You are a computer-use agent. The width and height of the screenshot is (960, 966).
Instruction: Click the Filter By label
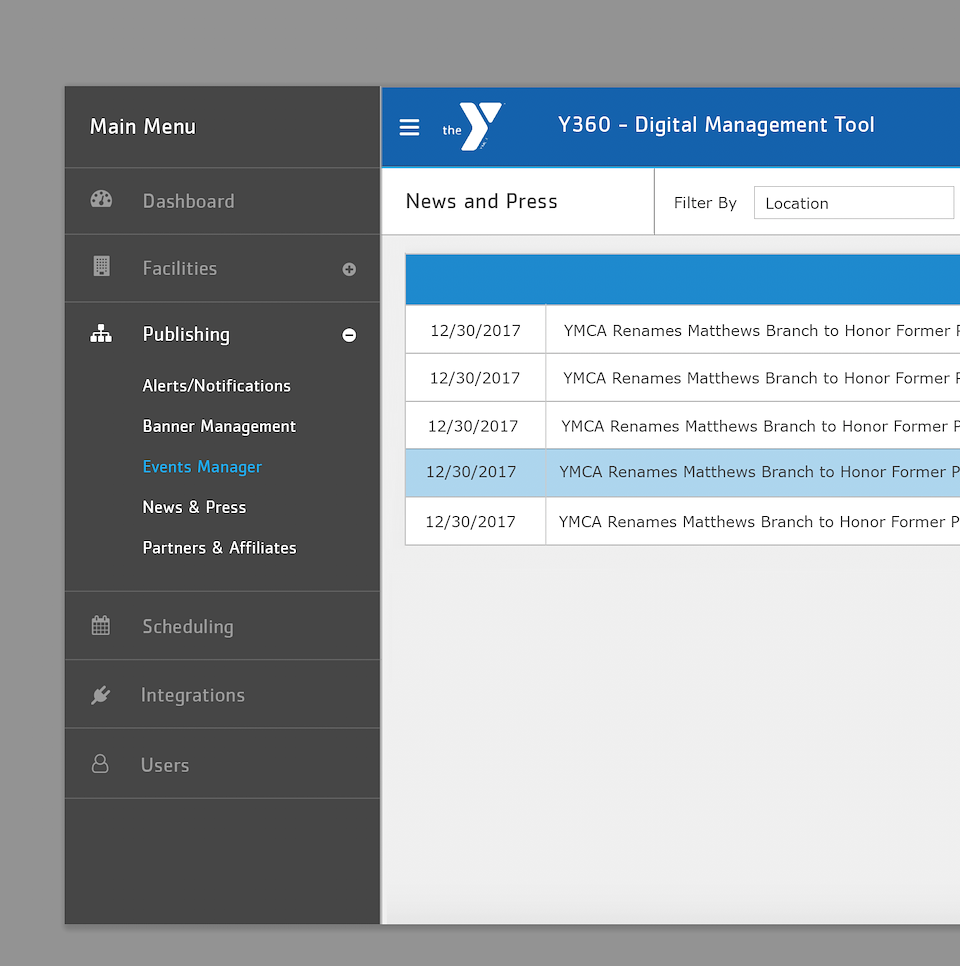point(705,203)
